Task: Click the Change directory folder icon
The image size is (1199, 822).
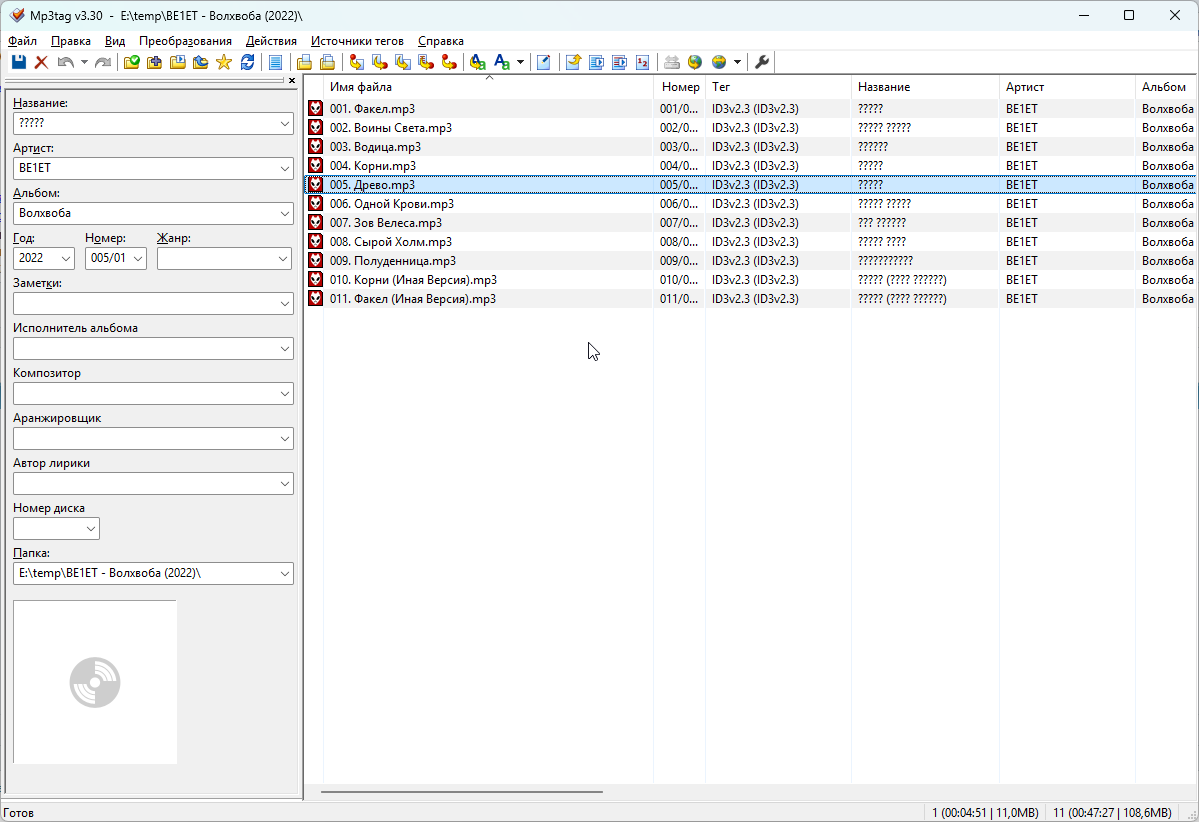Action: click(132, 62)
